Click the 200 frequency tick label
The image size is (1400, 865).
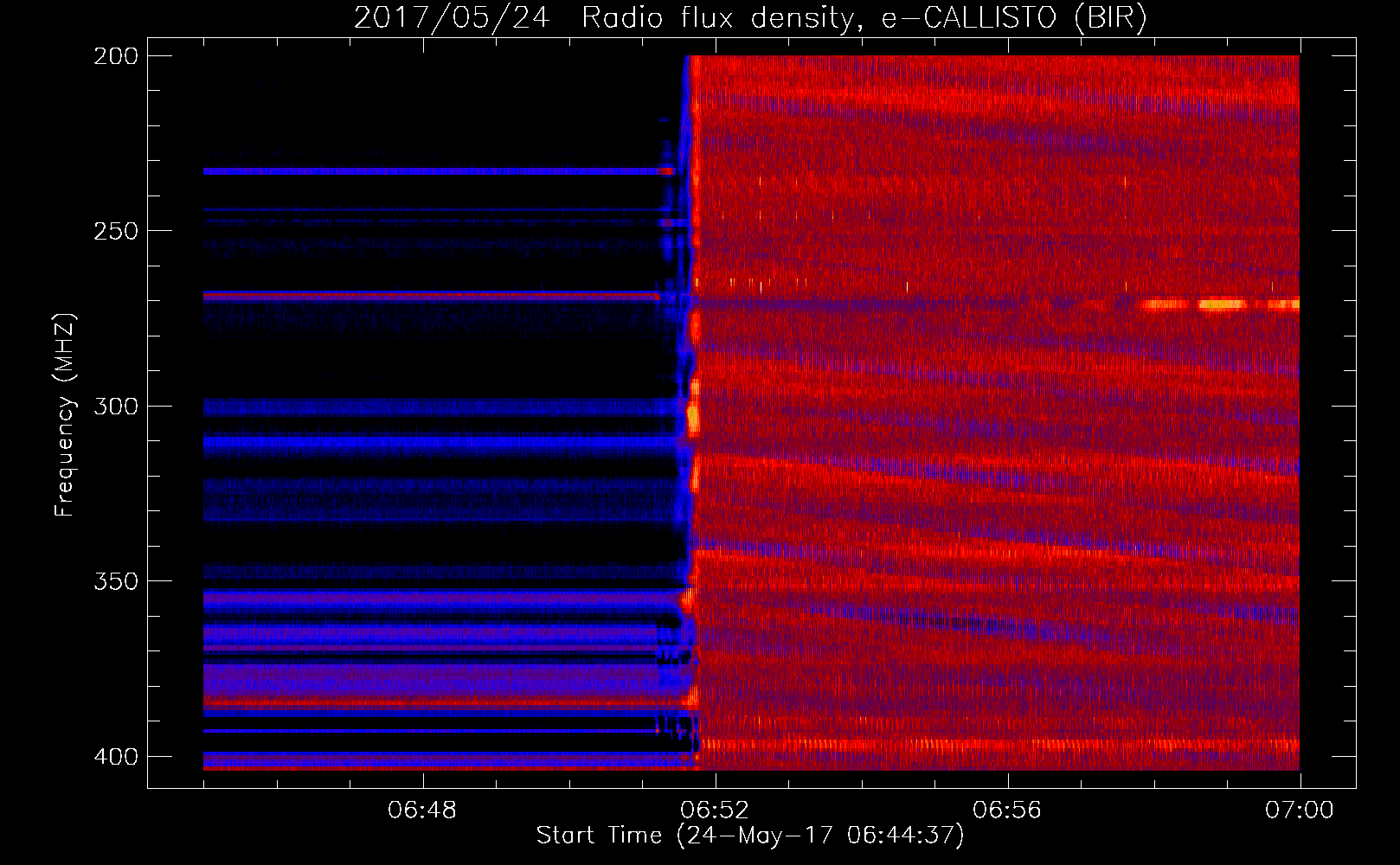pos(116,56)
